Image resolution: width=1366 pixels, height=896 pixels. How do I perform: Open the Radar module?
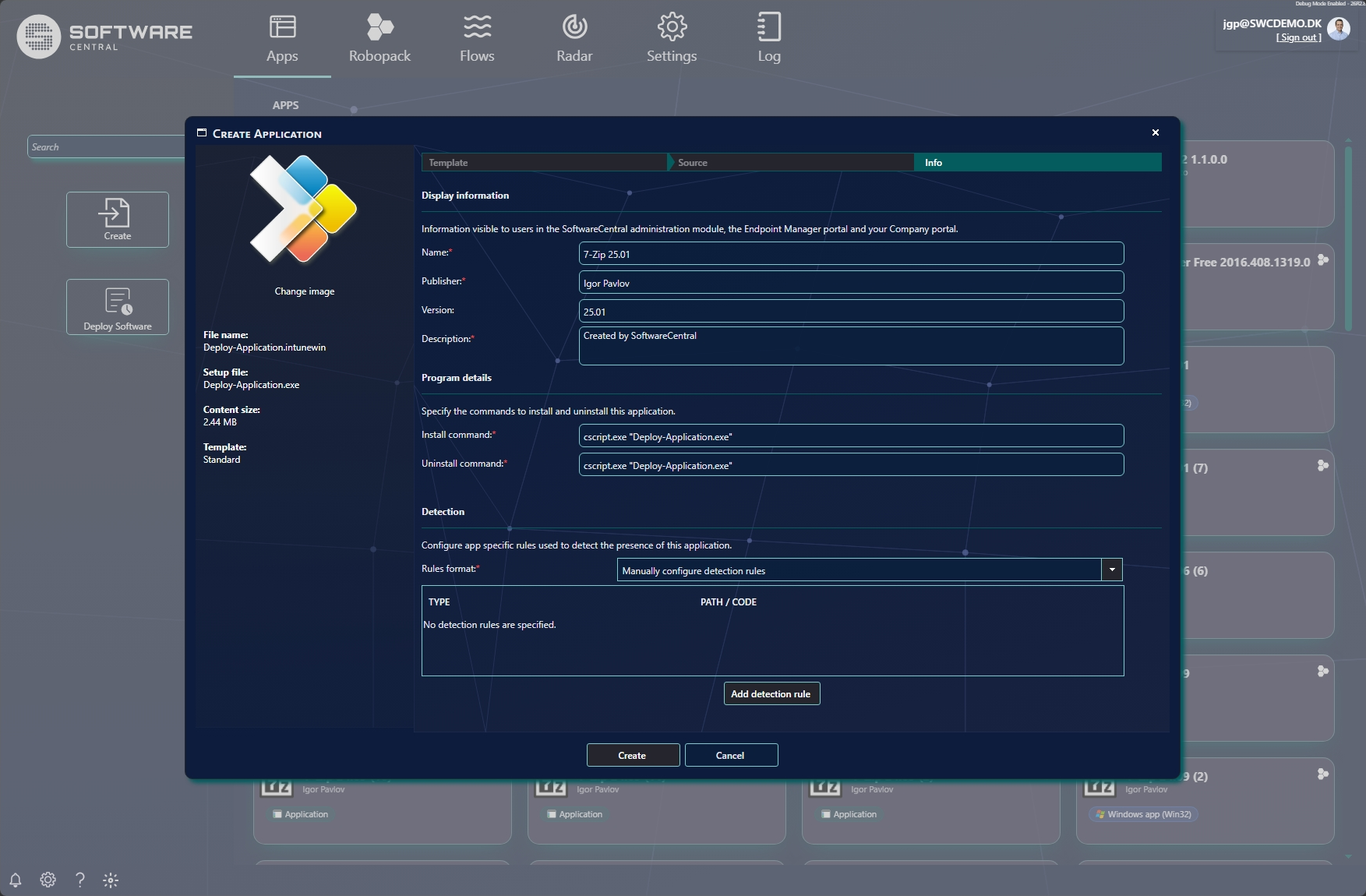point(574,39)
